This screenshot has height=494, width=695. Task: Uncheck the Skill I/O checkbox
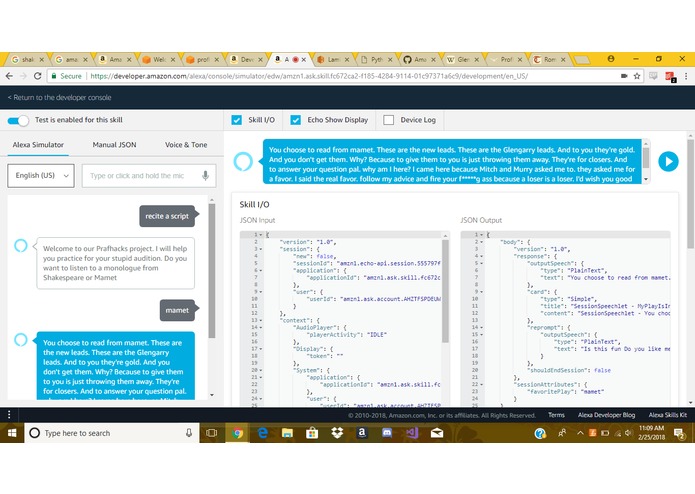pyautogui.click(x=237, y=120)
